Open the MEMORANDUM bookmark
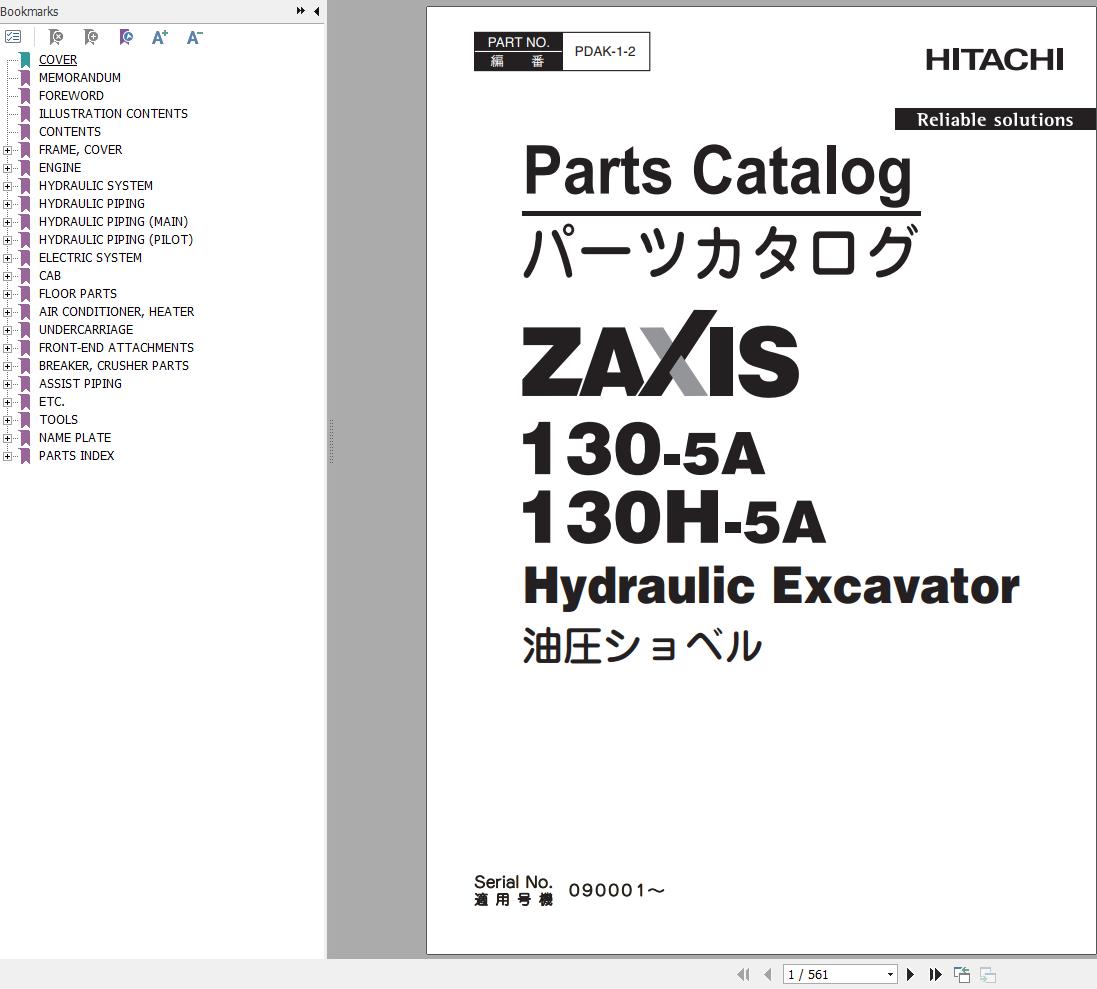Screen dimensions: 1097x989 click(80, 78)
